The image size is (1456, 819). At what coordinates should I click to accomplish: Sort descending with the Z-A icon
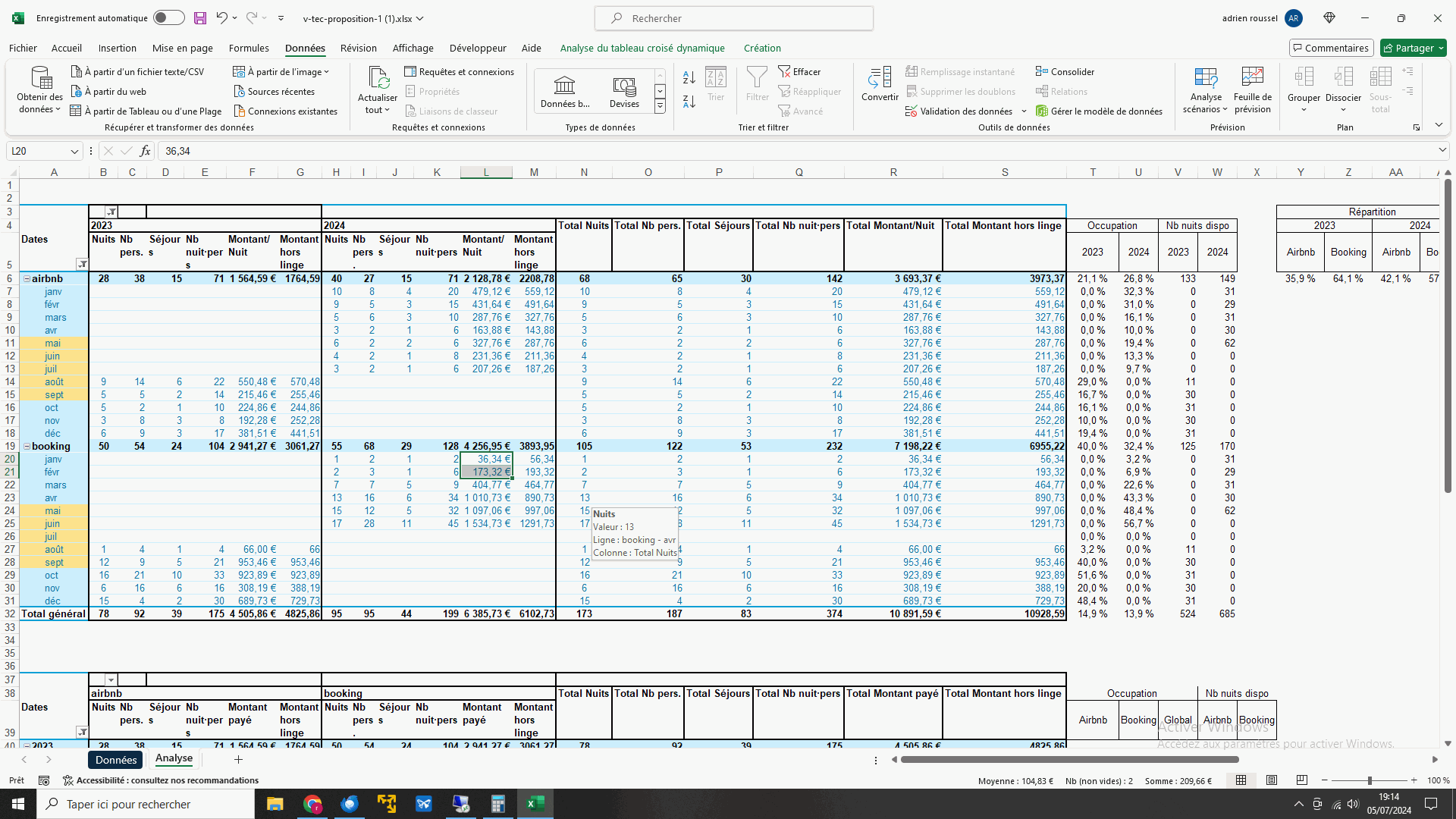(689, 102)
